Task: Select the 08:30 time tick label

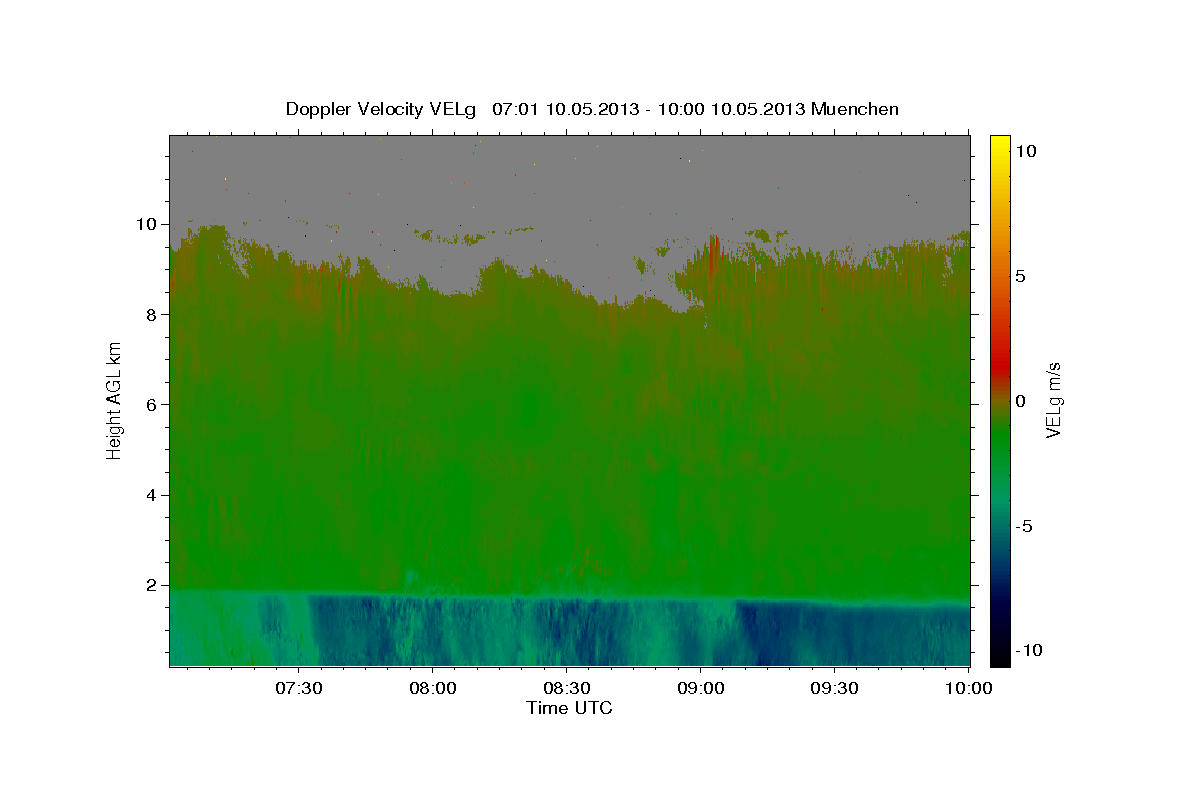Action: [566, 689]
